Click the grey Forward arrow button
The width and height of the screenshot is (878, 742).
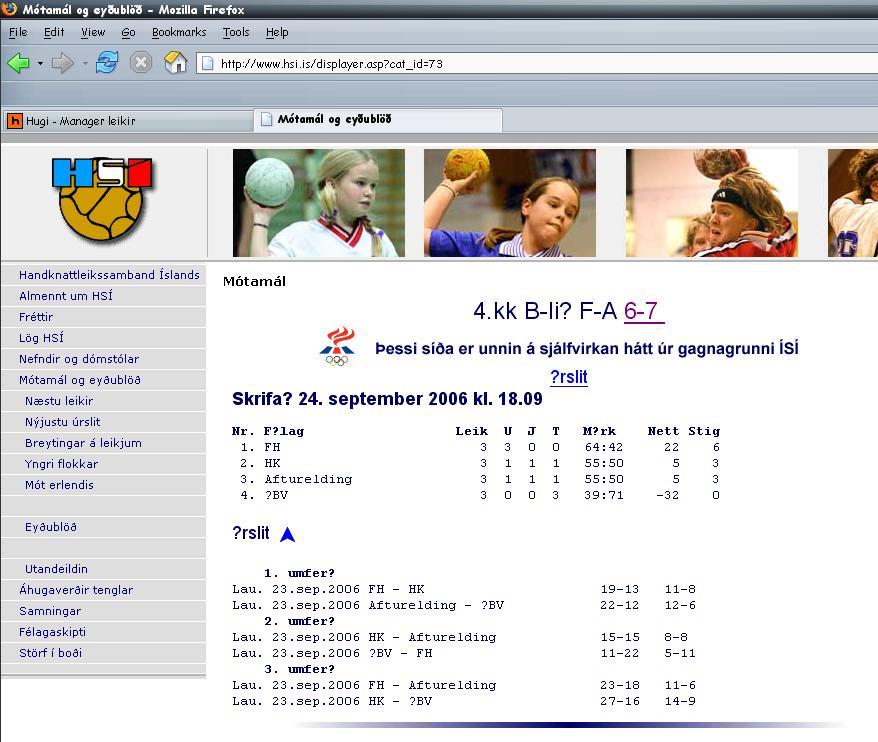(x=62, y=63)
